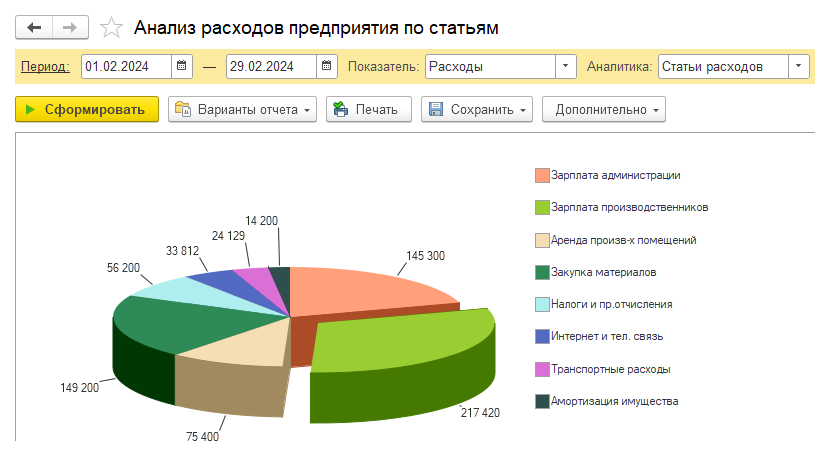The width and height of the screenshot is (830, 456).
Task: Click the legend label Транспортные расходы
Action: [610, 369]
